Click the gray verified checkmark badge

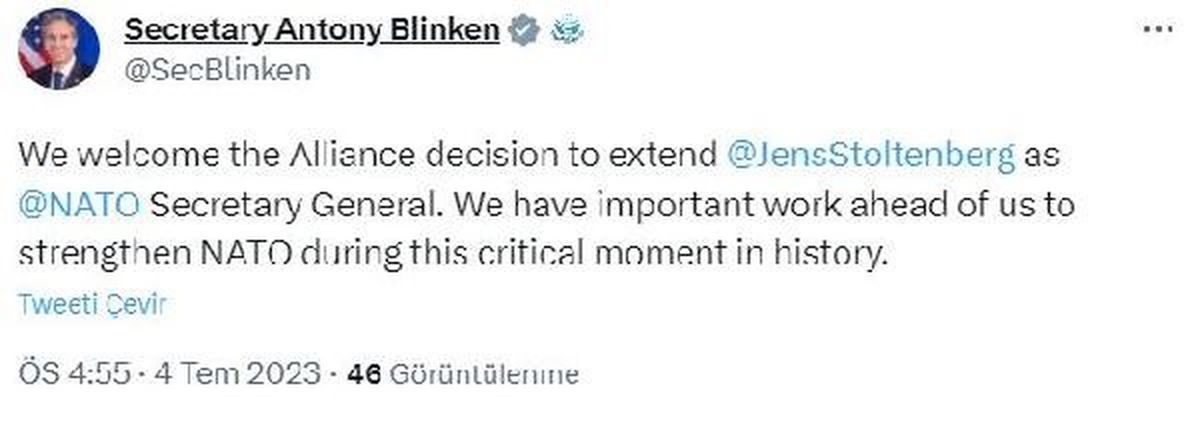click(x=521, y=32)
